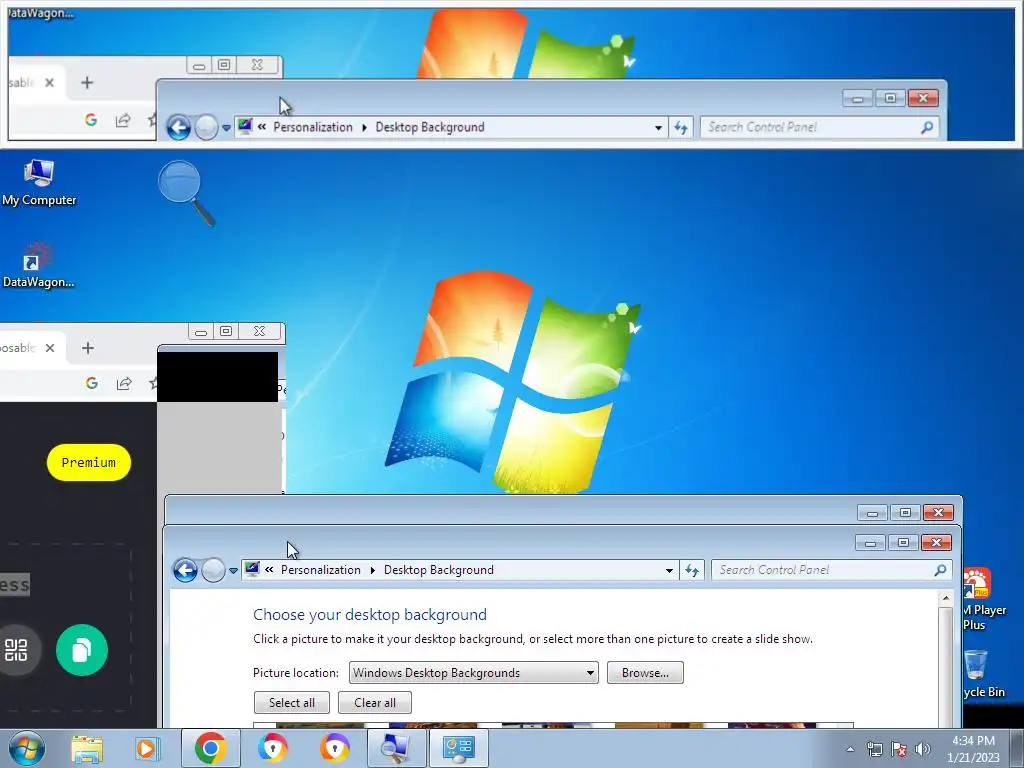Click the Back arrow in front Desktop Background window
This screenshot has width=1024, height=768.
[x=185, y=570]
